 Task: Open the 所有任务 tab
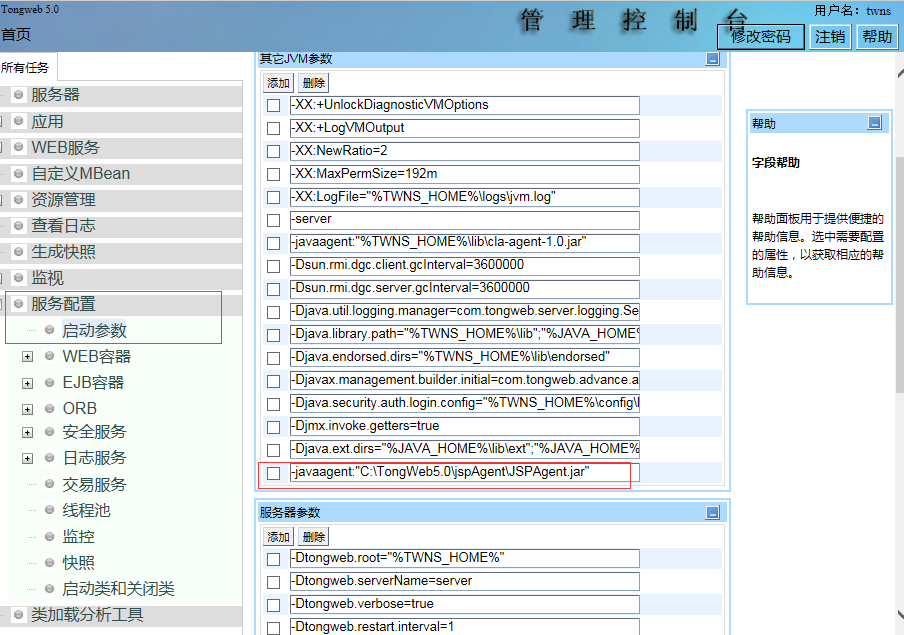[26, 67]
